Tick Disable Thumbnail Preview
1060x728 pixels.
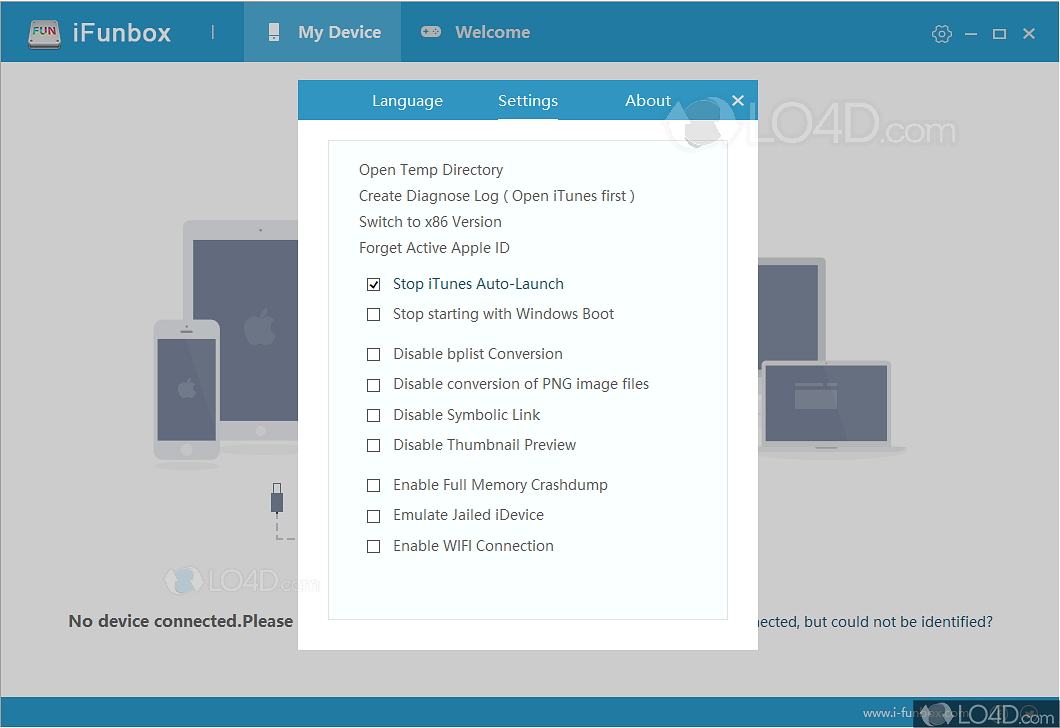pyautogui.click(x=373, y=445)
